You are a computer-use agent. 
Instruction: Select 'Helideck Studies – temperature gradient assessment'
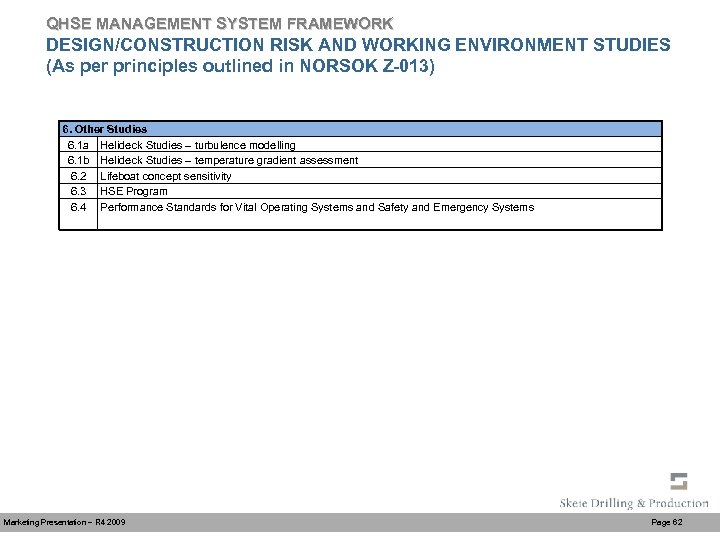229,160
